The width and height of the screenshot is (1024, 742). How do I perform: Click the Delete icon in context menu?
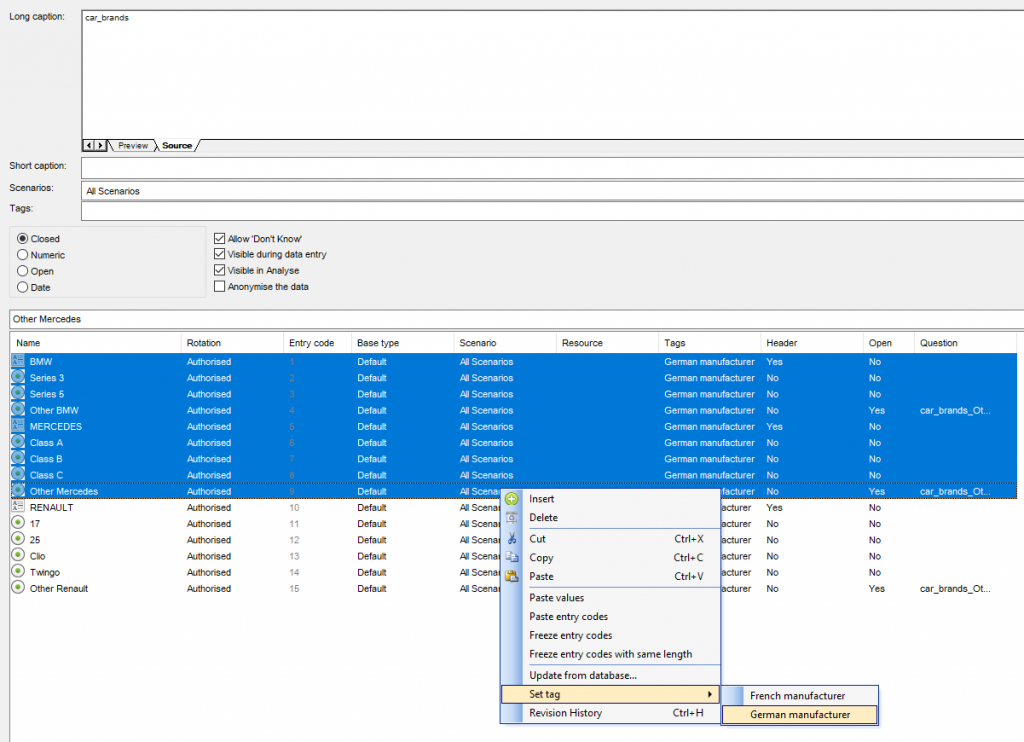[x=511, y=518]
